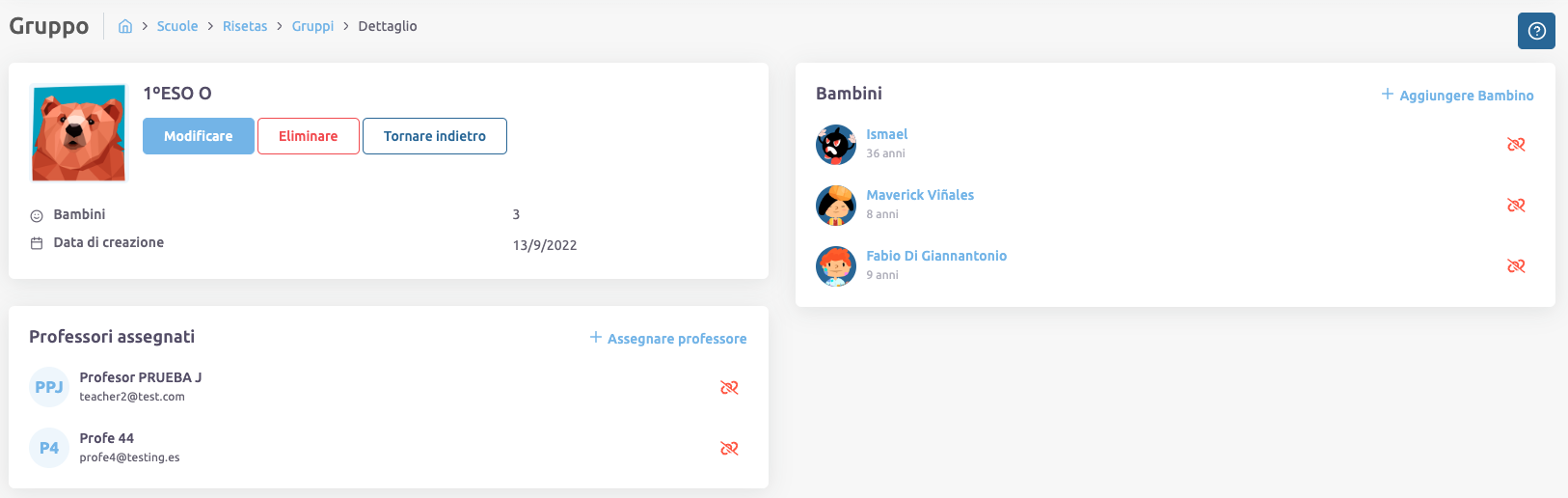
Task: Unassign Profe 44 from the group
Action: [729, 449]
